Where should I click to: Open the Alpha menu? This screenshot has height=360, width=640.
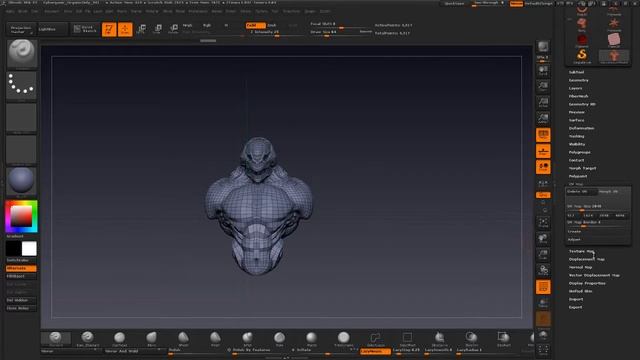tap(10, 11)
